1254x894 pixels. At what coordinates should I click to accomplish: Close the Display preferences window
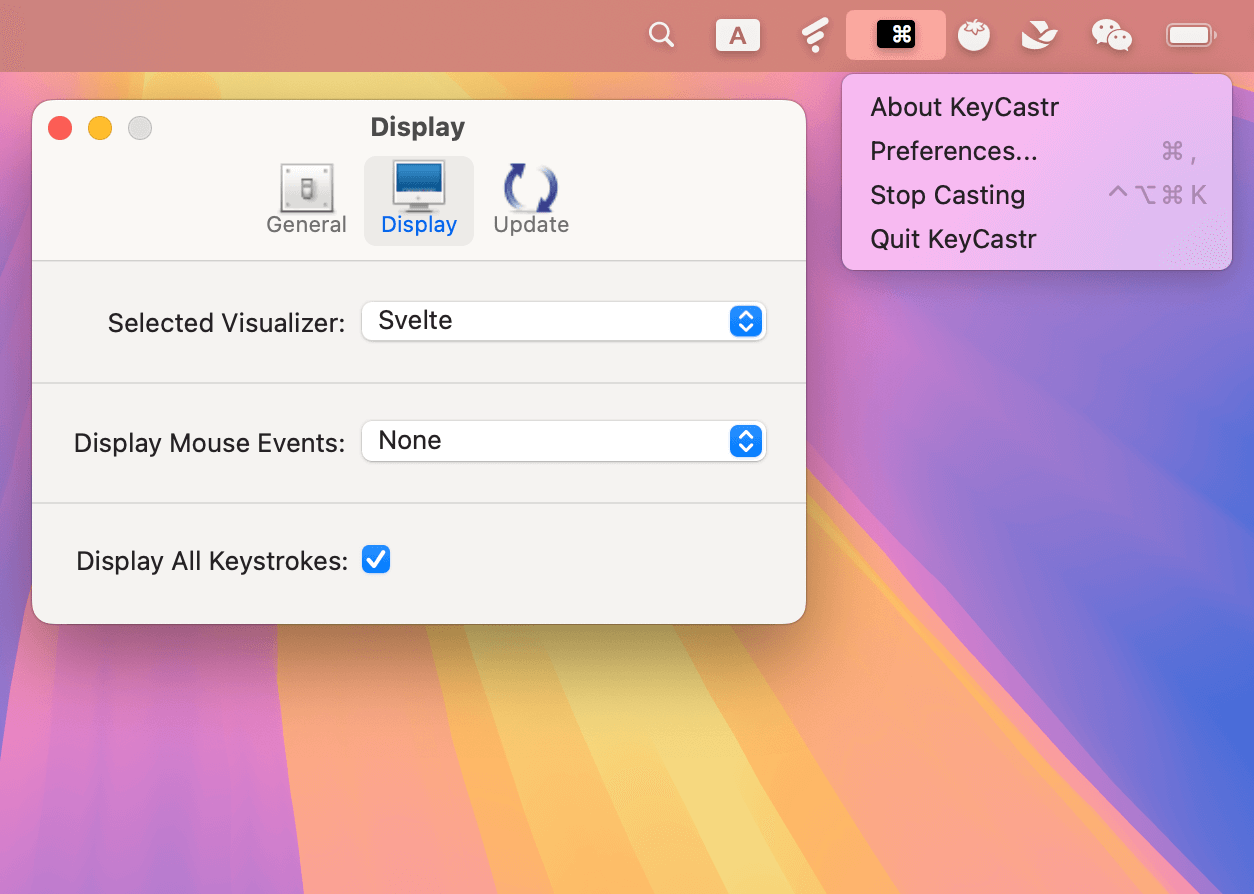point(60,128)
